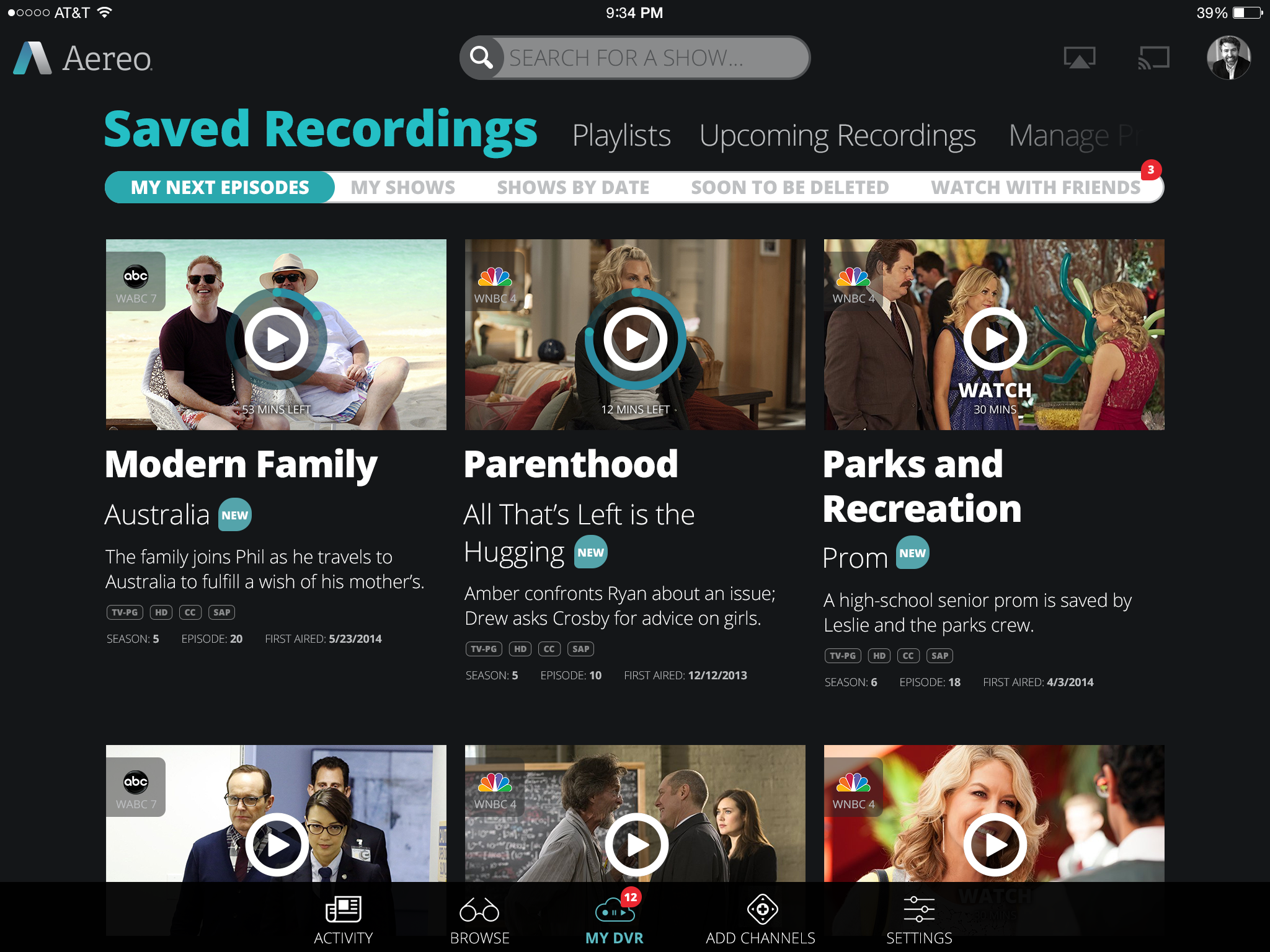Watch Parks and Recreation Prom episode
1270x952 pixels.
(995, 339)
